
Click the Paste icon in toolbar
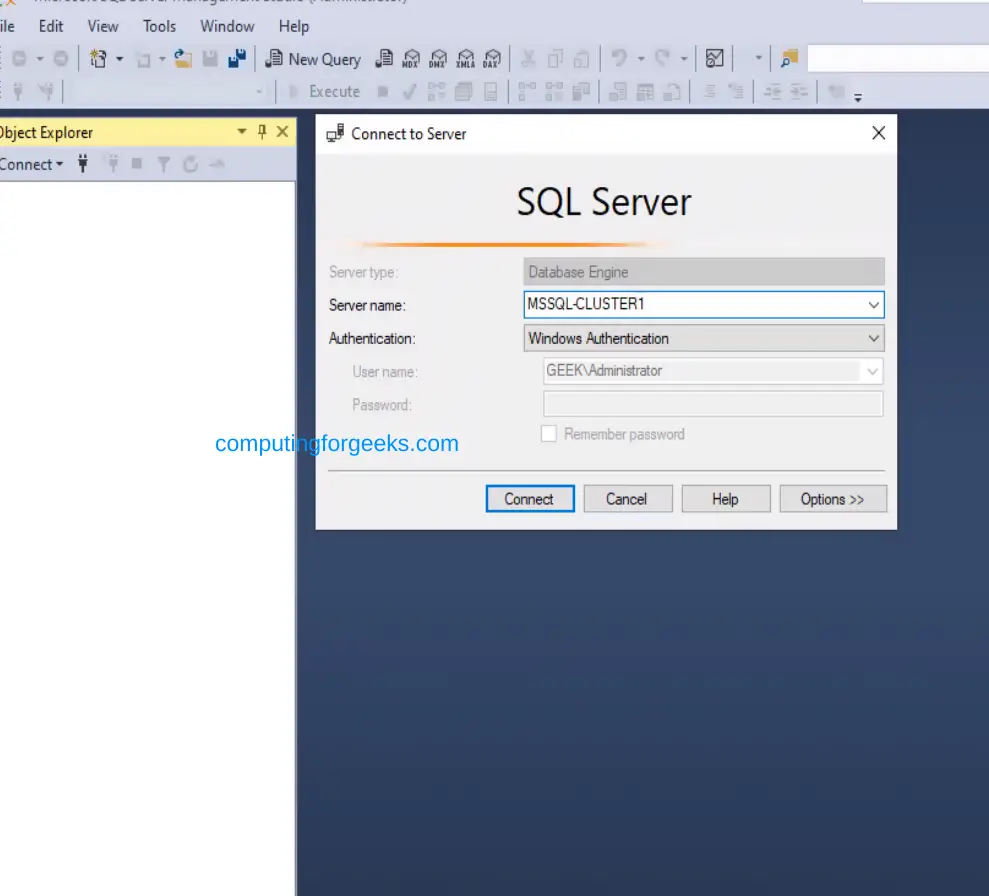(x=582, y=59)
